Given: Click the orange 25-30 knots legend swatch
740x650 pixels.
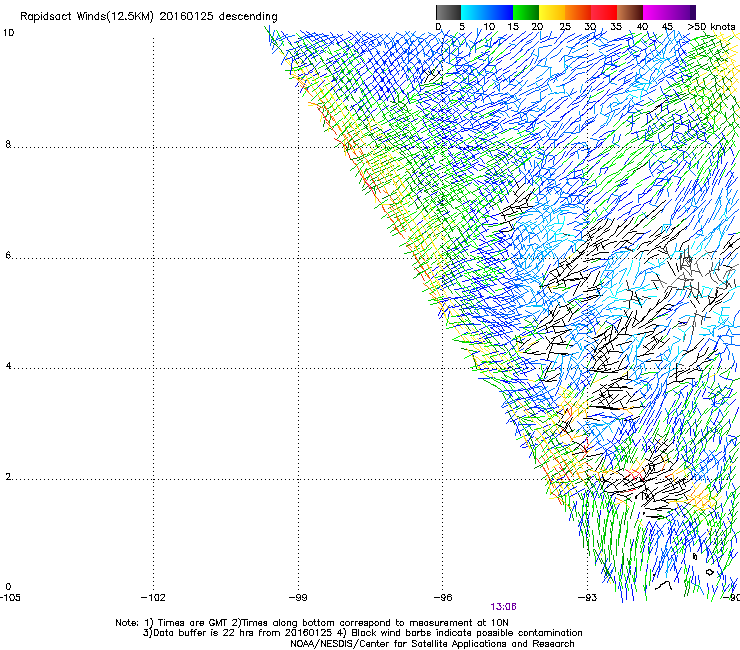Looking at the screenshot, I should pyautogui.click(x=578, y=12).
